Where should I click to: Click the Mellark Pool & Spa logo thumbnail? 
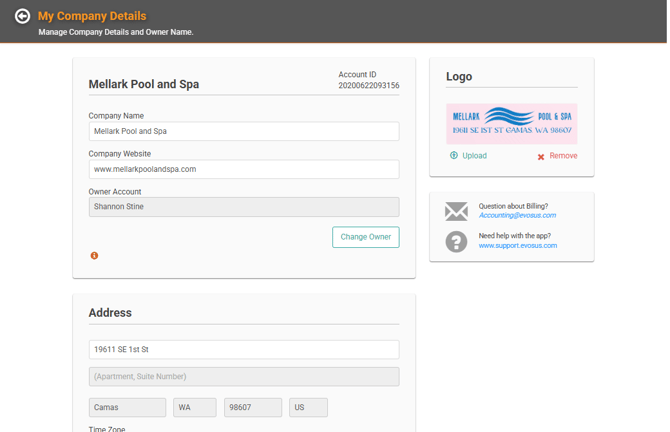511,124
